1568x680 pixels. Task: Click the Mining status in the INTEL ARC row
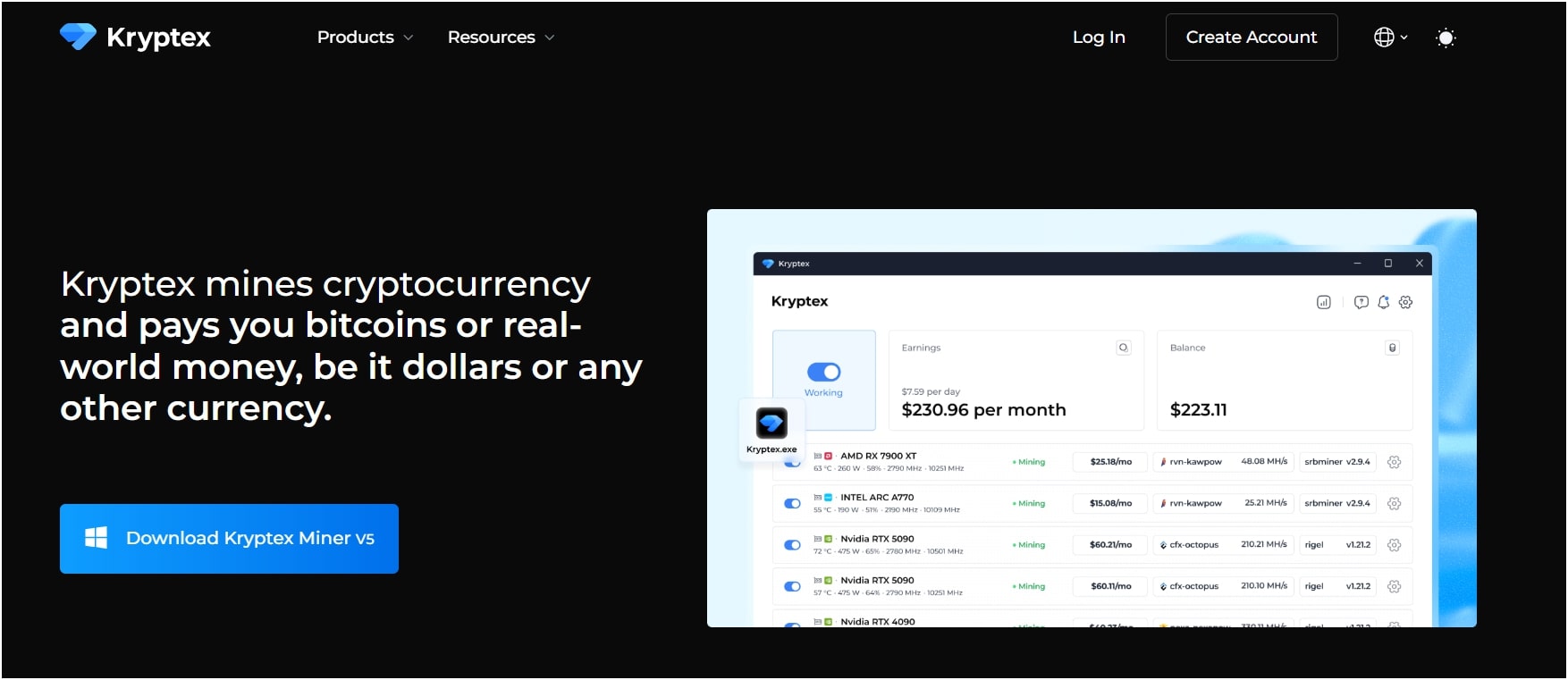click(1029, 503)
